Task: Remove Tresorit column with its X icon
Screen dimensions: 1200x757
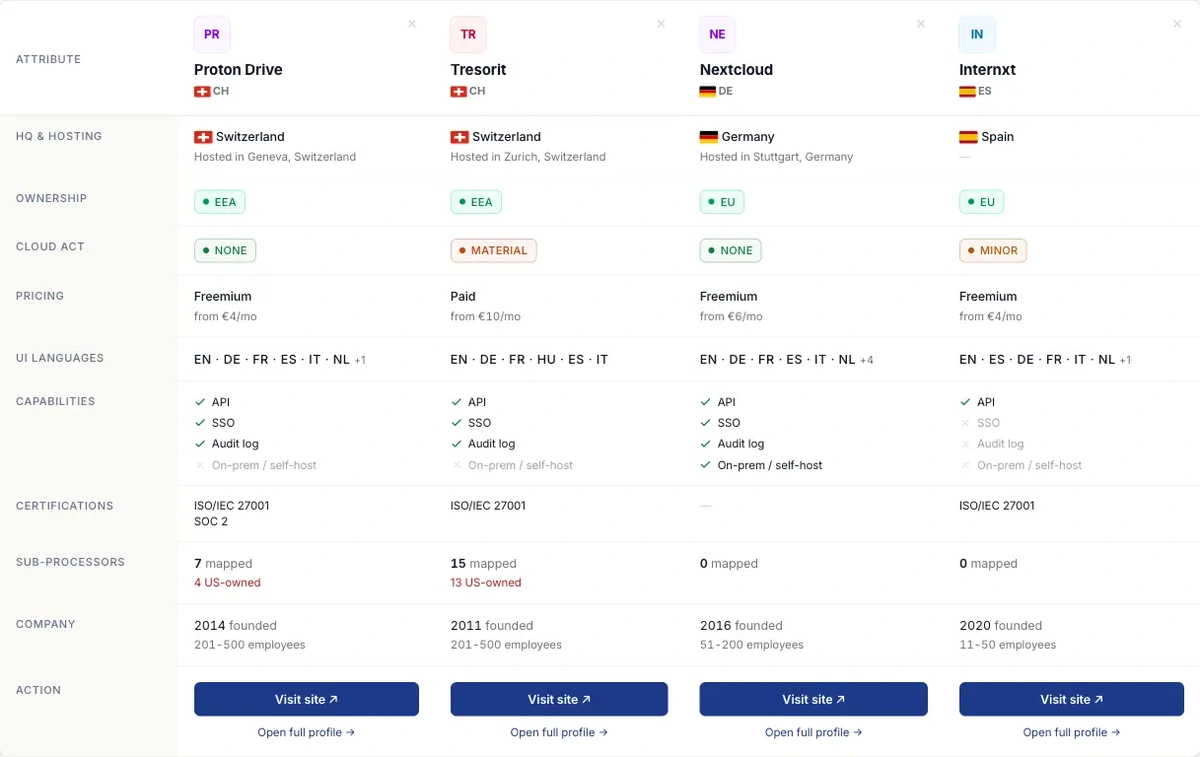Action: coord(661,24)
